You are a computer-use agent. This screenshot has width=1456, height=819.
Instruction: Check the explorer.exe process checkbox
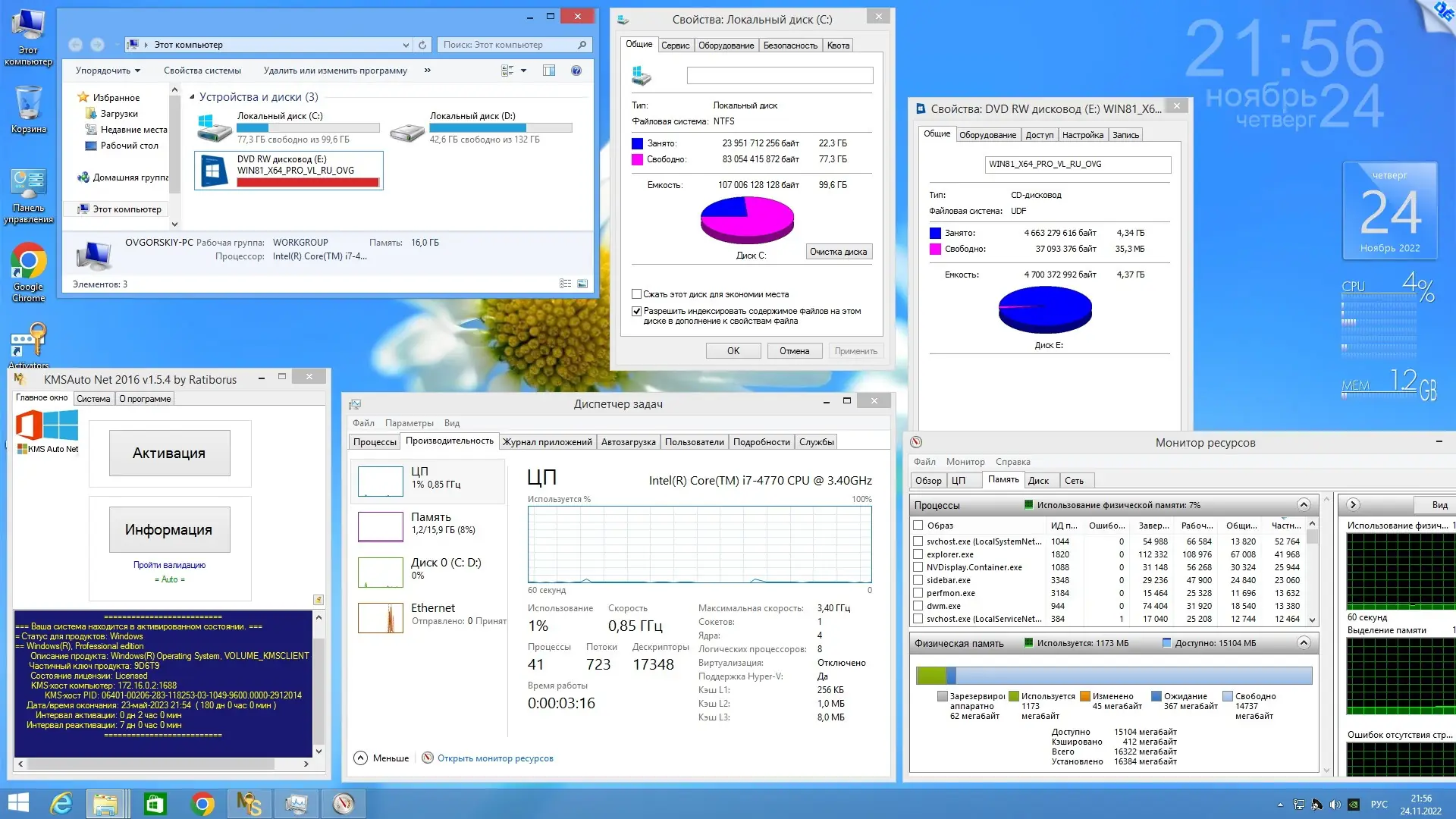918,554
